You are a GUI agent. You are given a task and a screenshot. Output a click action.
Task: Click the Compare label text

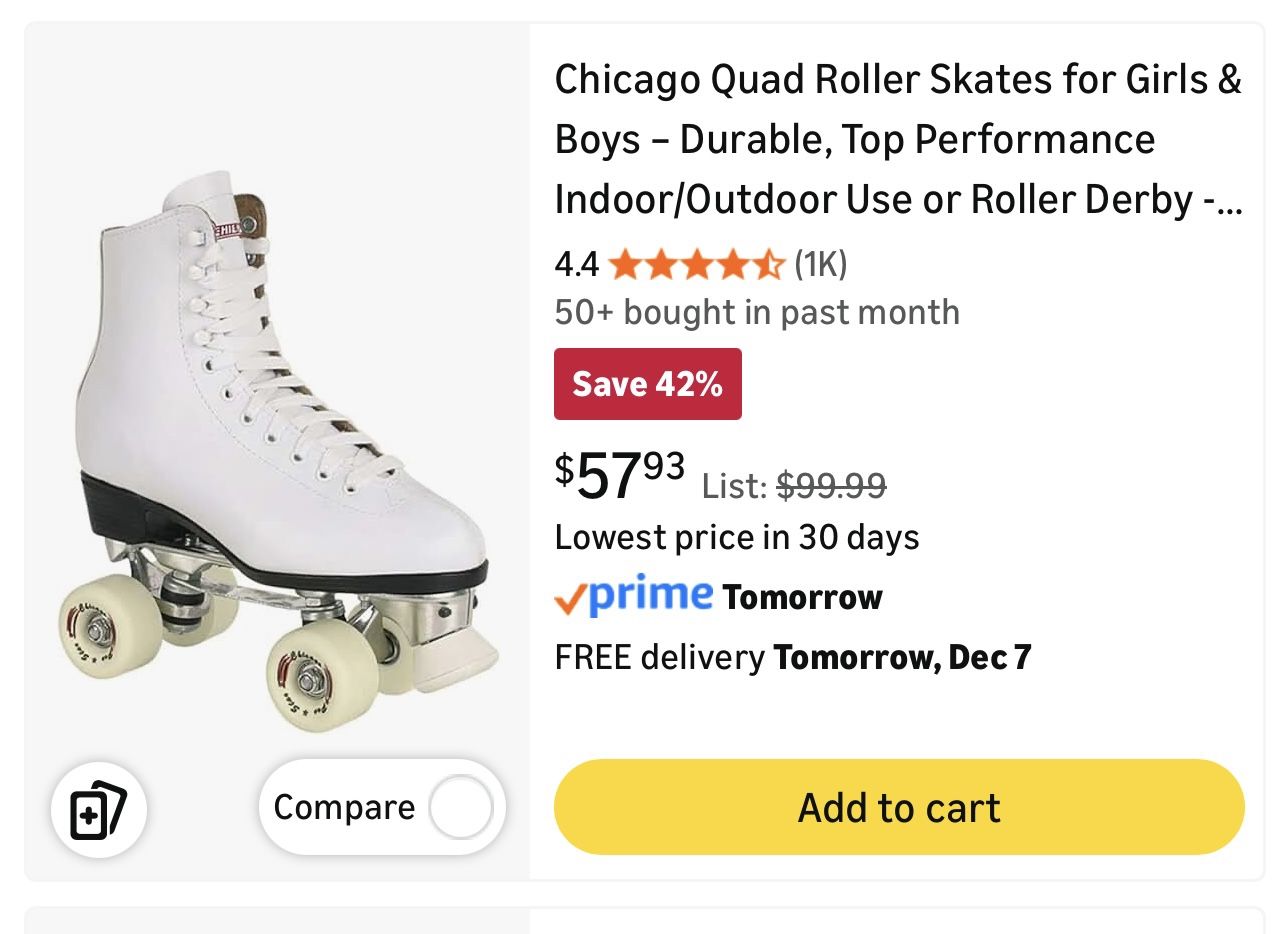(343, 808)
